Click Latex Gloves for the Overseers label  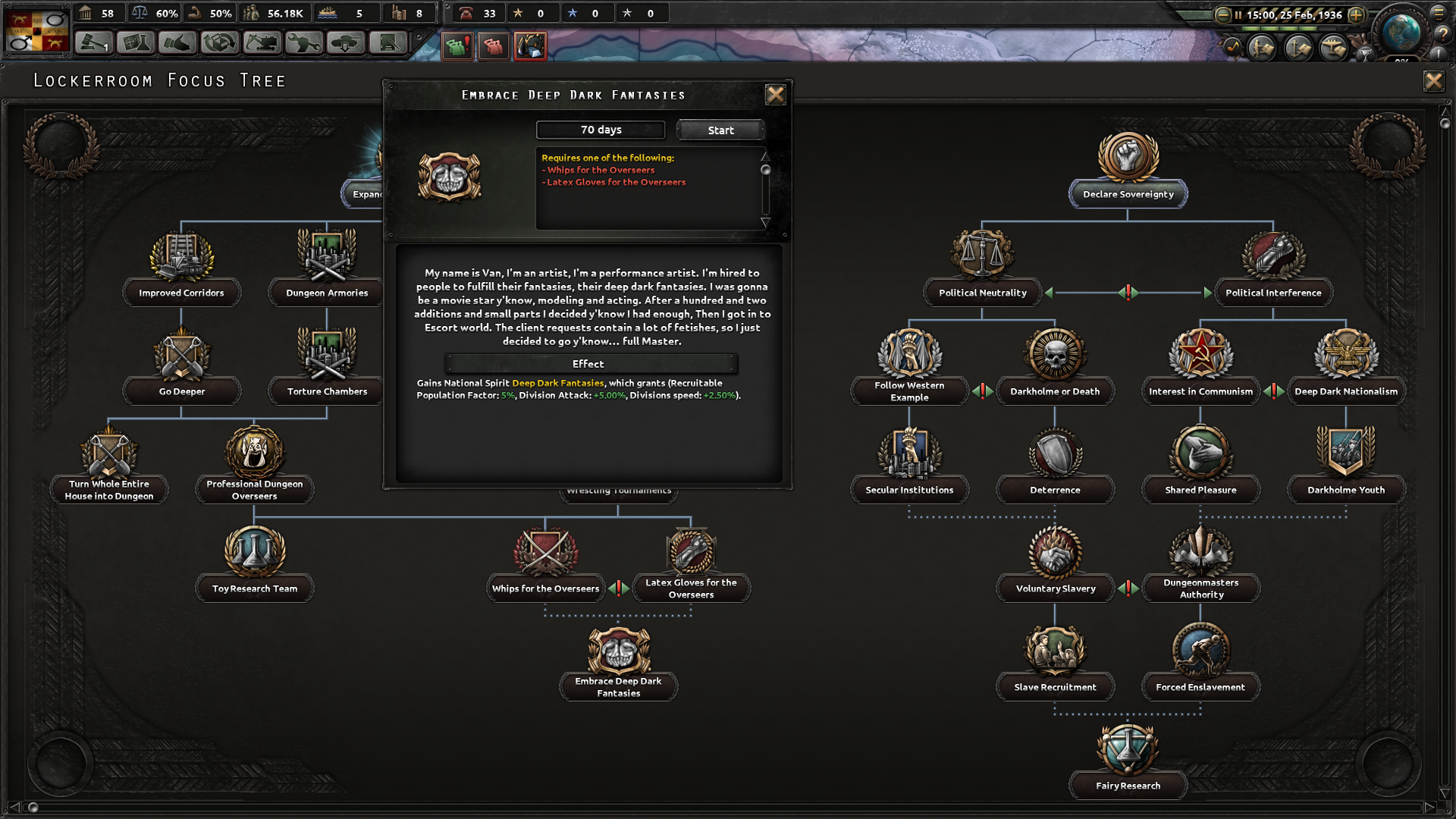(691, 588)
